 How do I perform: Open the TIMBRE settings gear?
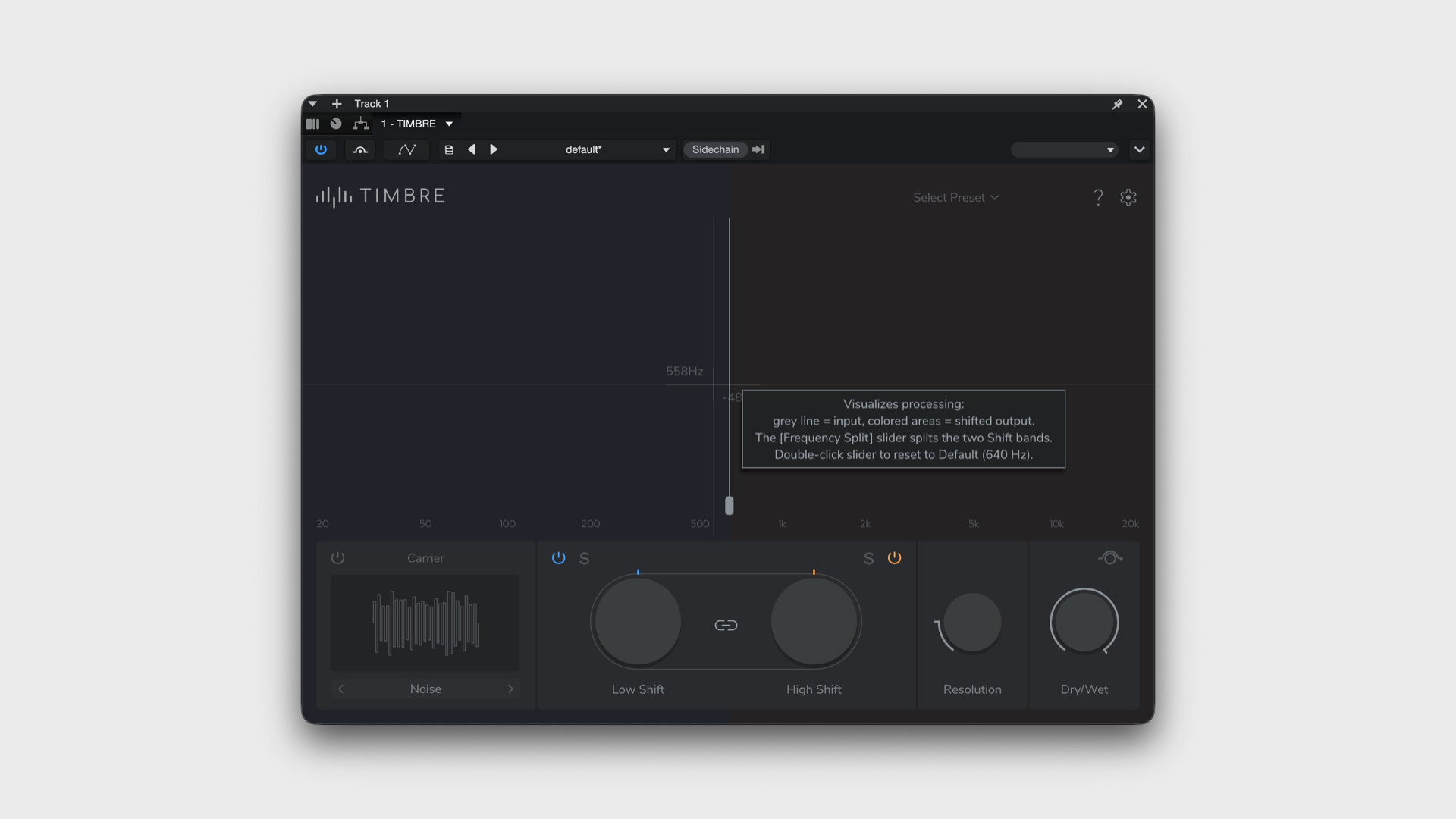[1128, 197]
